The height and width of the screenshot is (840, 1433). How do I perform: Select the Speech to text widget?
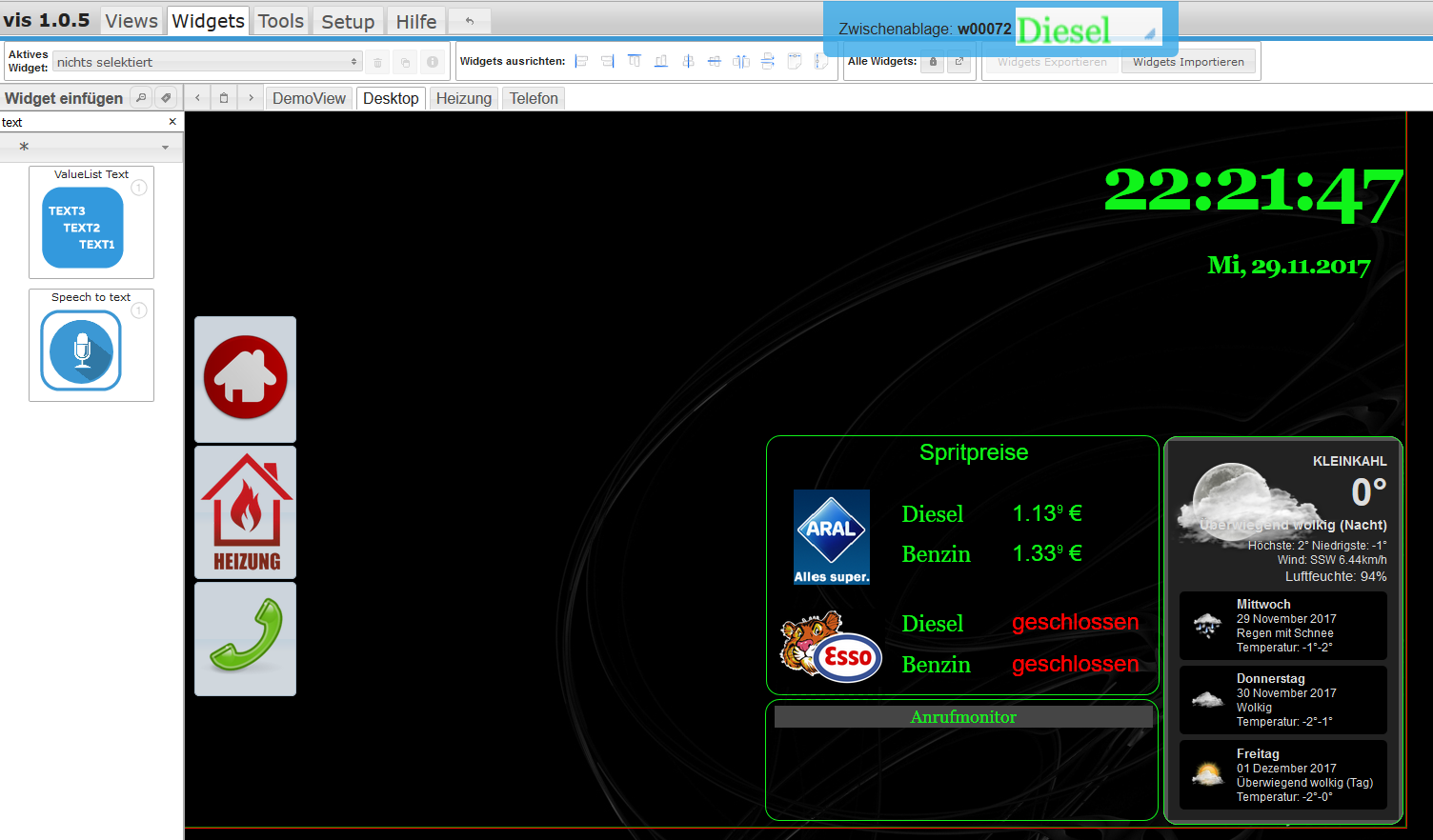pyautogui.click(x=91, y=346)
